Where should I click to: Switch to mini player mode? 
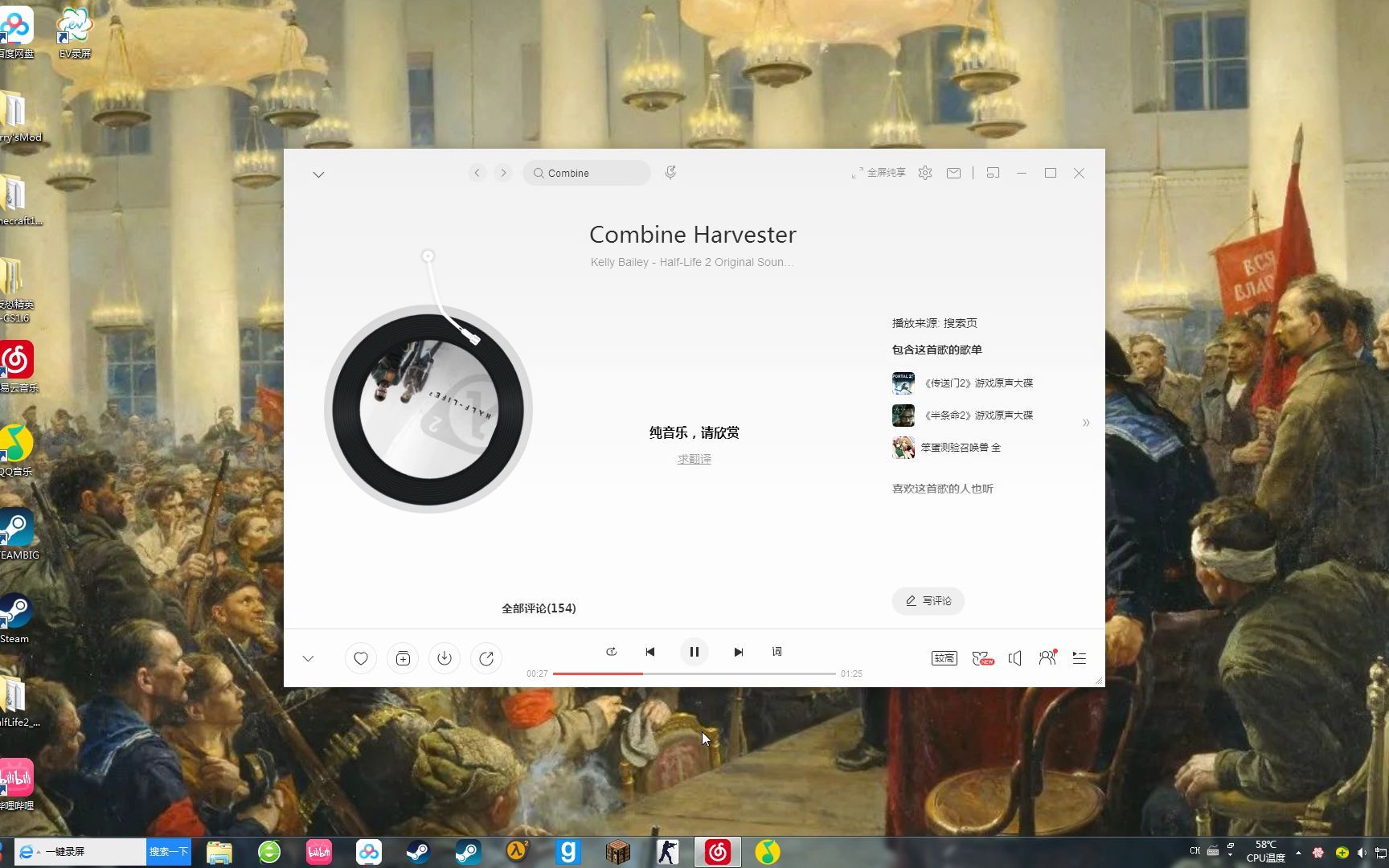(994, 173)
